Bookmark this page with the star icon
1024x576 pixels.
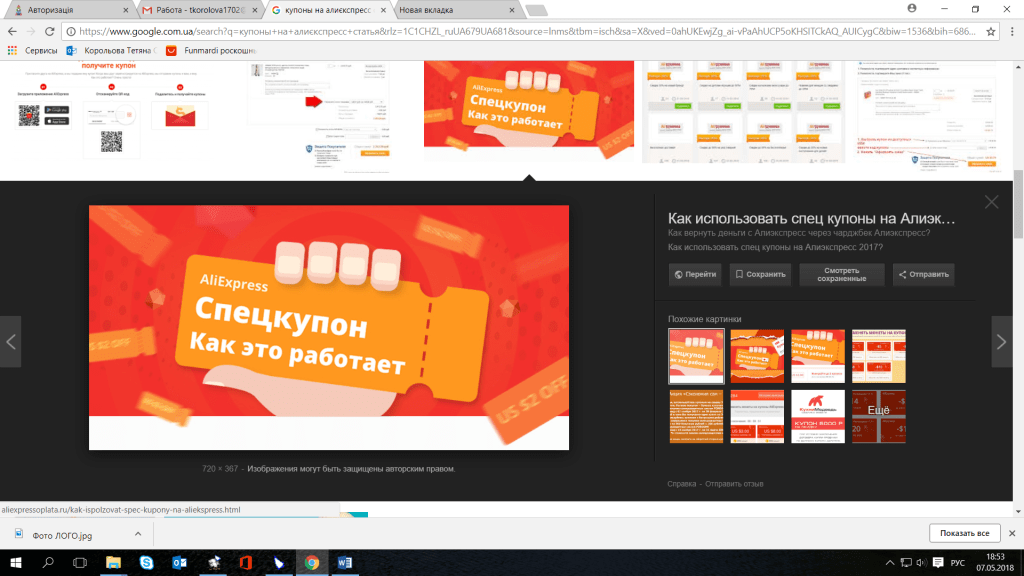coord(991,31)
